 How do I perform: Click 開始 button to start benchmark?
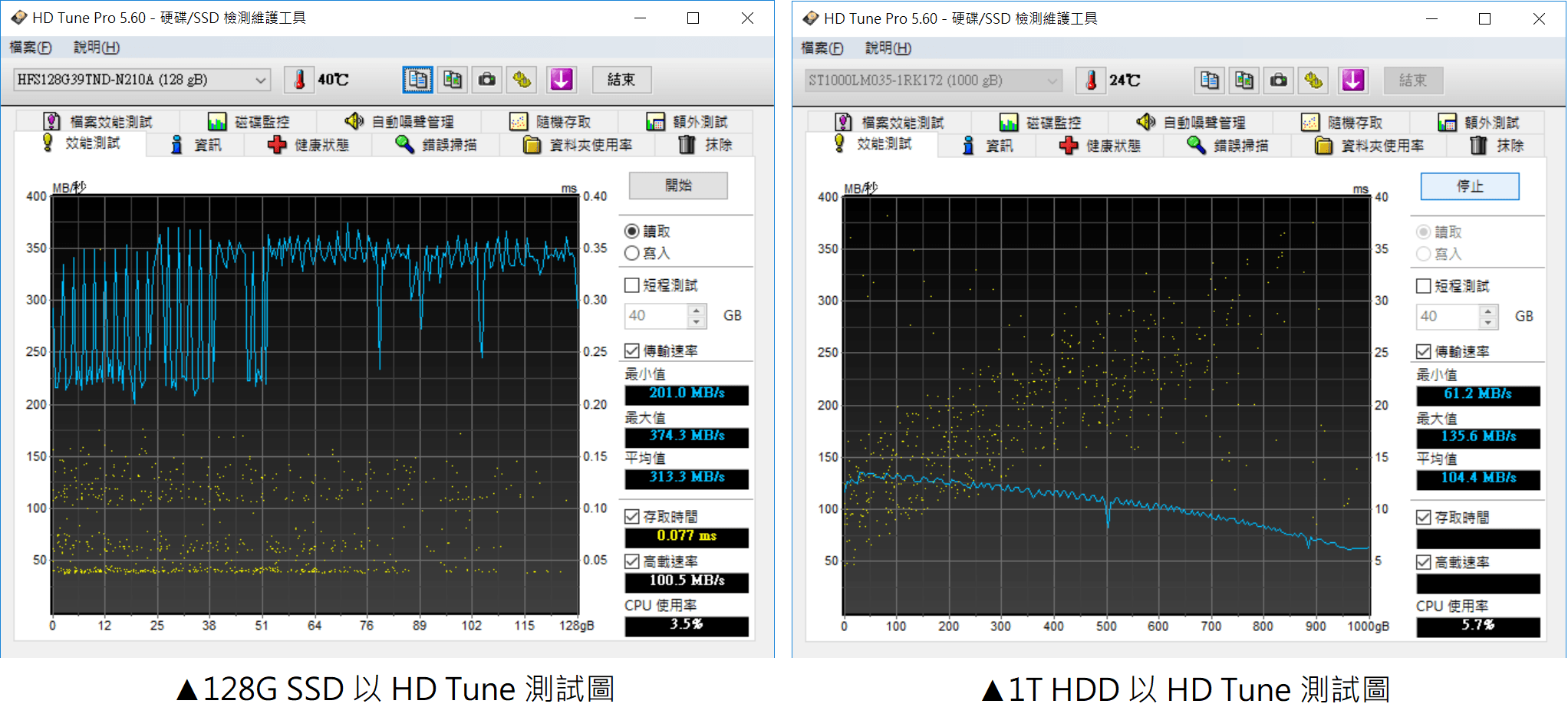678,186
